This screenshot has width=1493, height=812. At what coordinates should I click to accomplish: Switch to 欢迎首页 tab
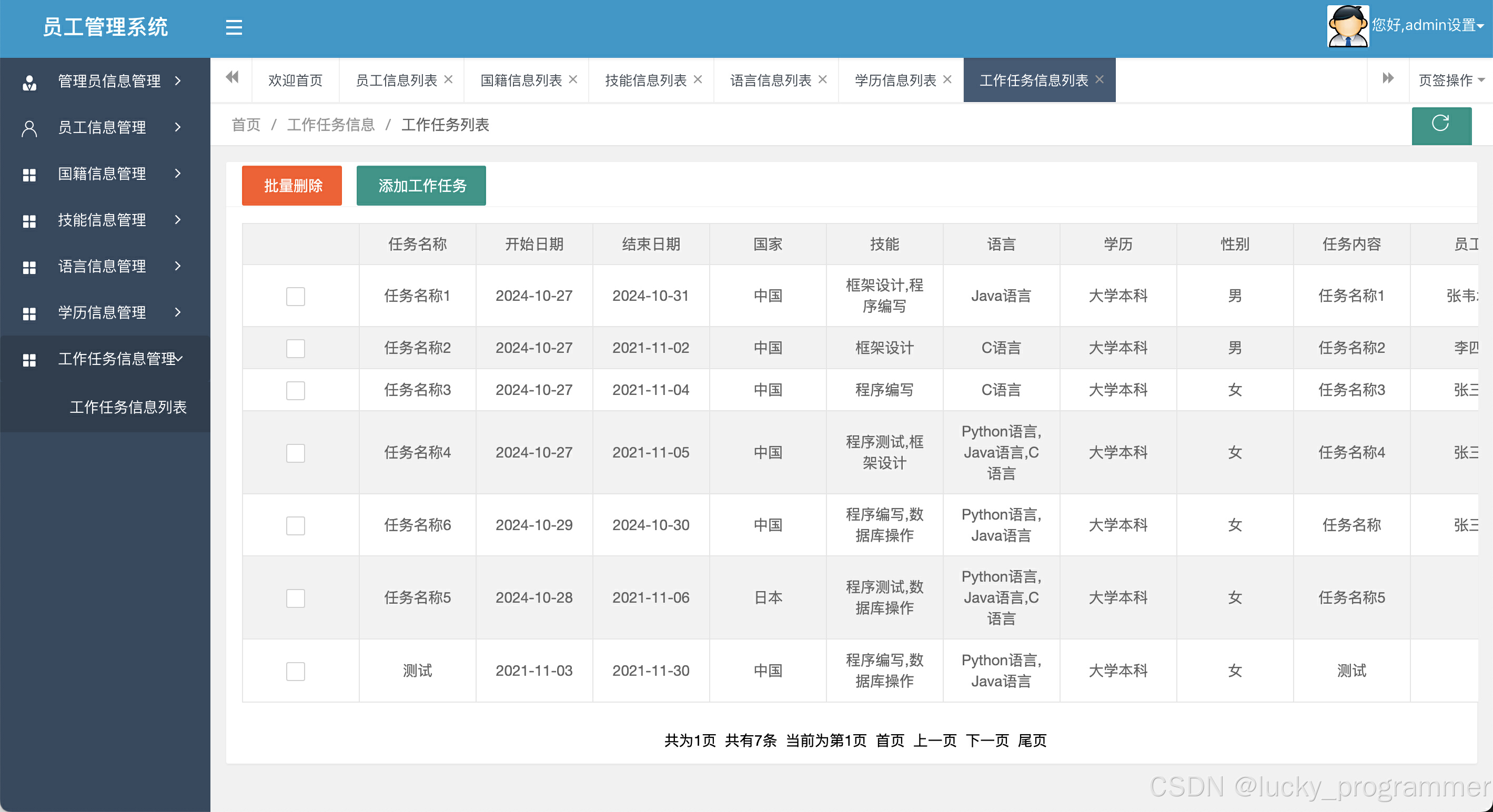(x=296, y=80)
